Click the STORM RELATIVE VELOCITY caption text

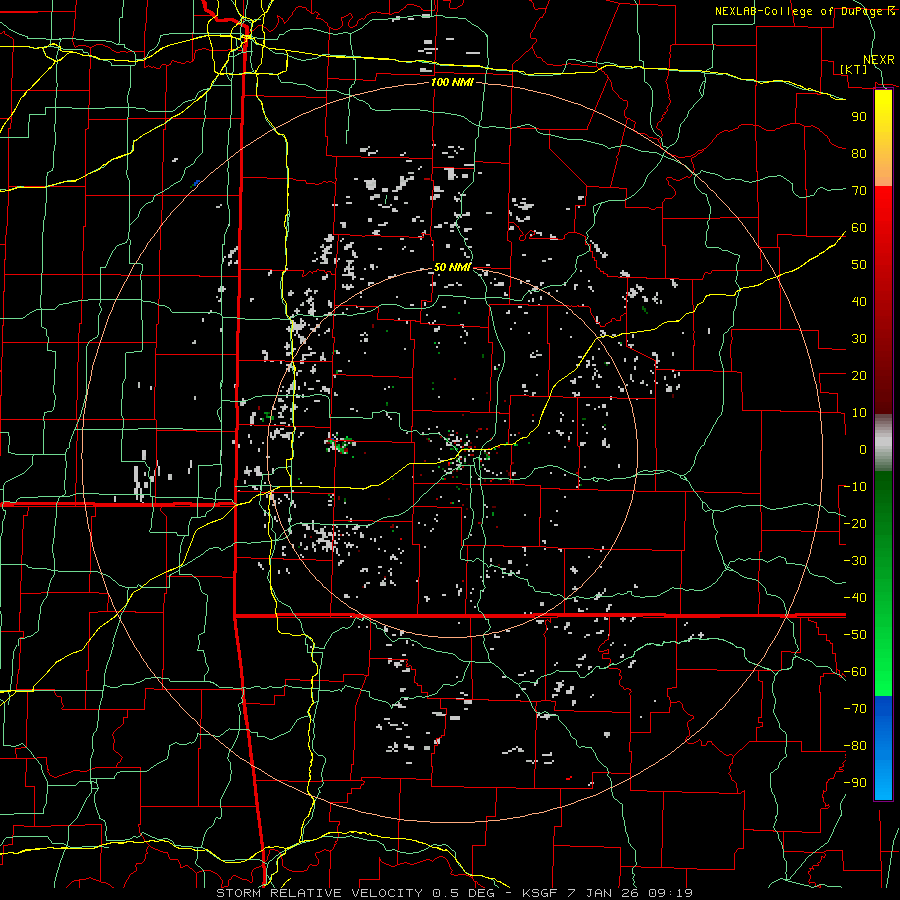[319, 893]
